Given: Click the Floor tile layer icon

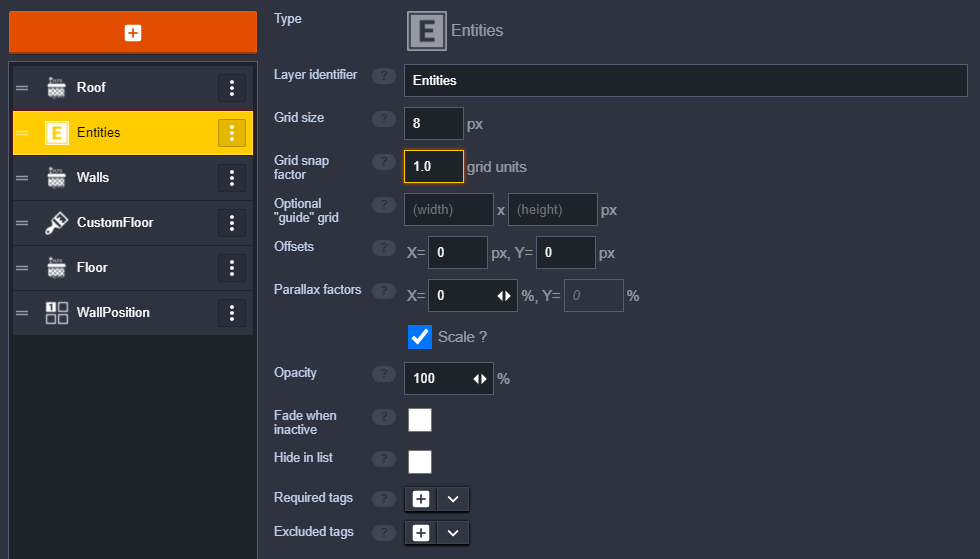Looking at the screenshot, I should pos(56,268).
